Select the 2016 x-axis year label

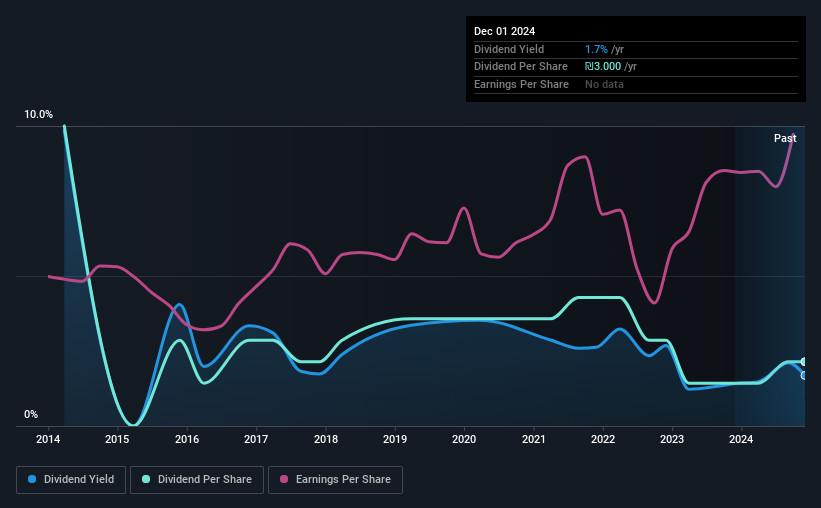[x=187, y=439]
